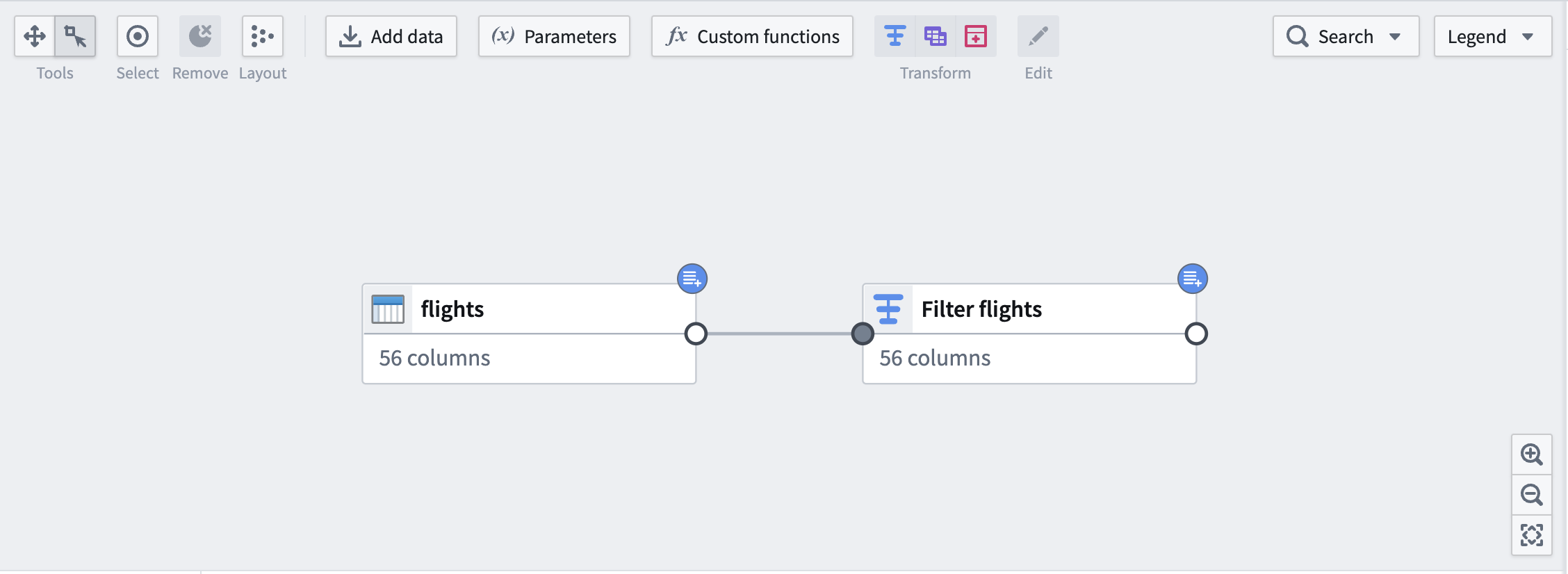Fit graph to screen
Screen dimensions: 1568x574
1532,535
